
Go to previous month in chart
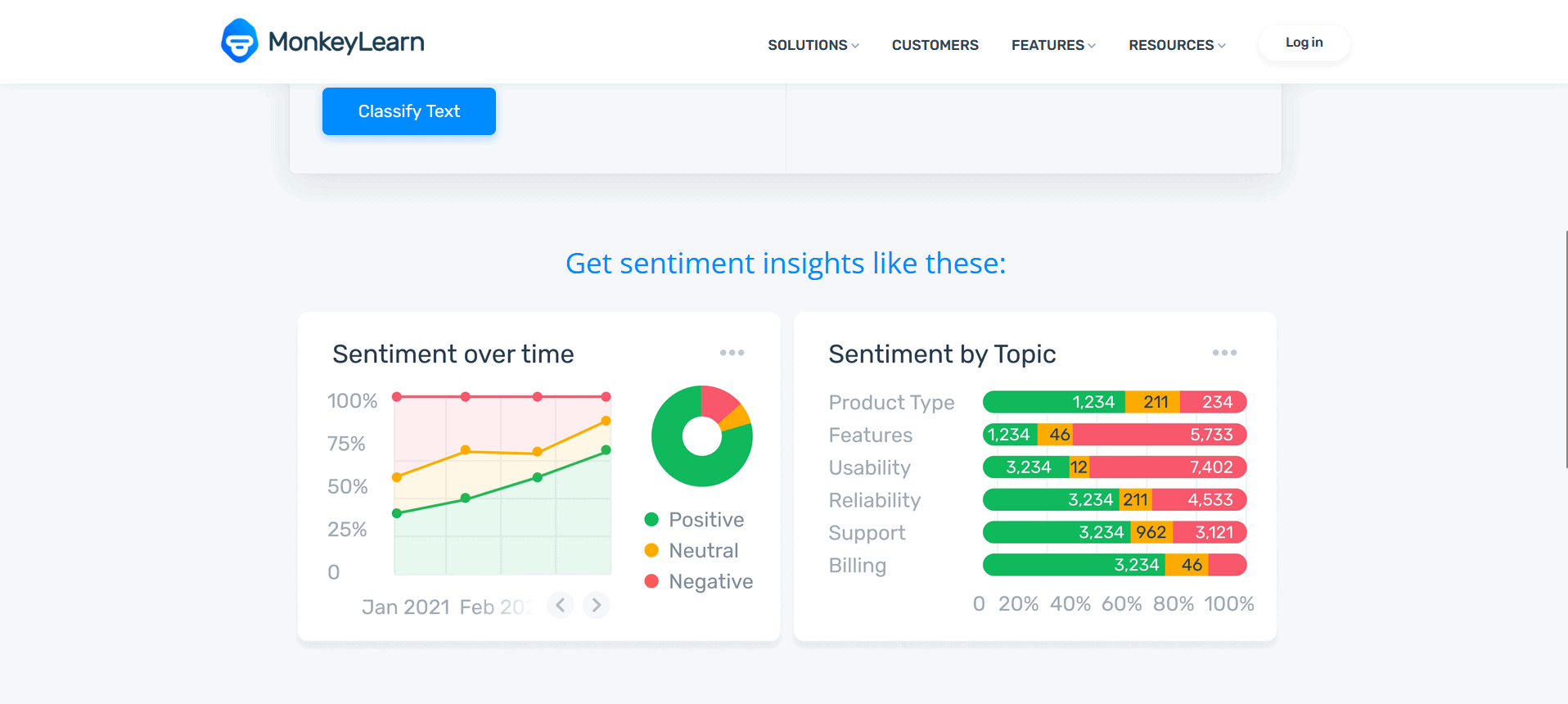pos(561,605)
